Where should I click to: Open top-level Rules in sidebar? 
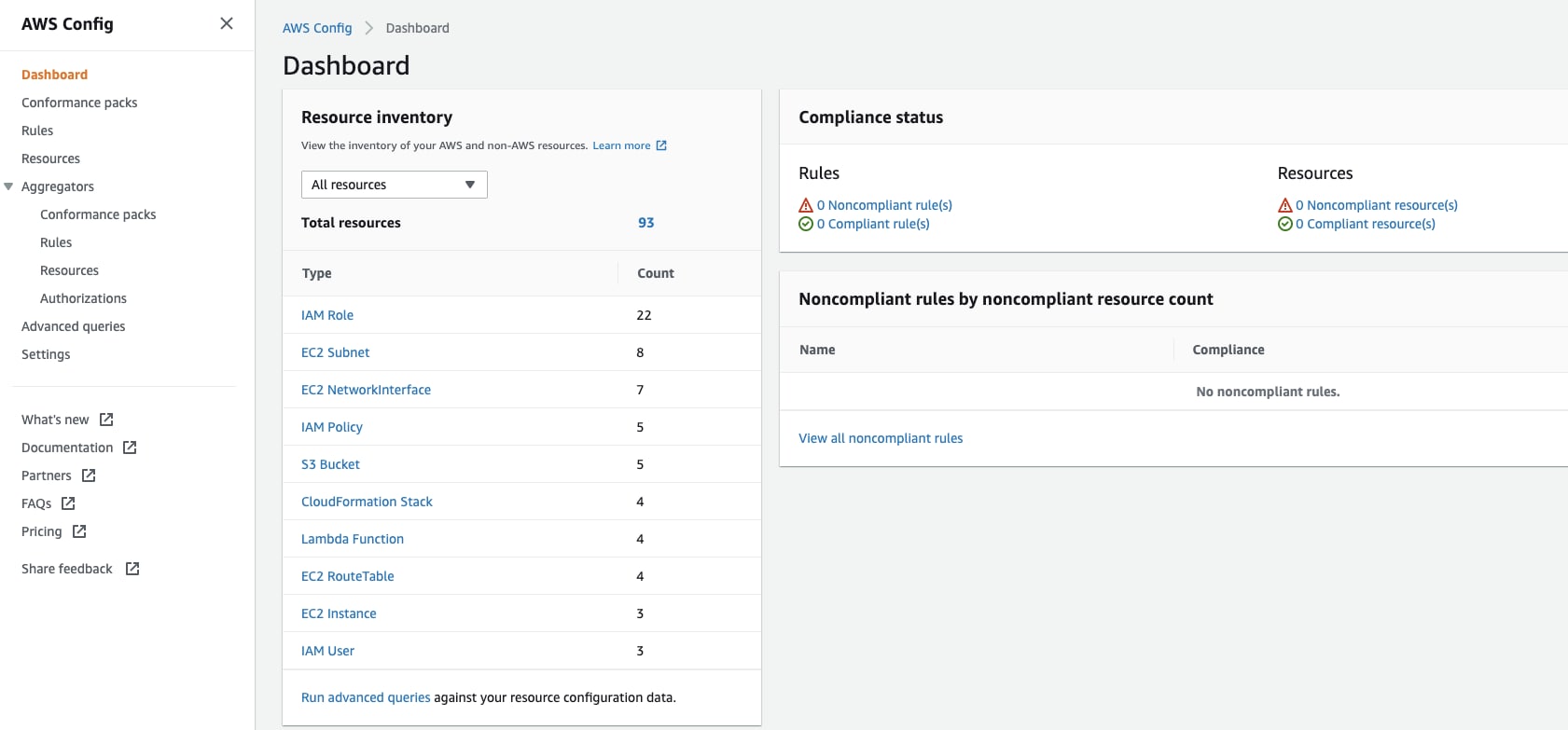[x=37, y=131]
